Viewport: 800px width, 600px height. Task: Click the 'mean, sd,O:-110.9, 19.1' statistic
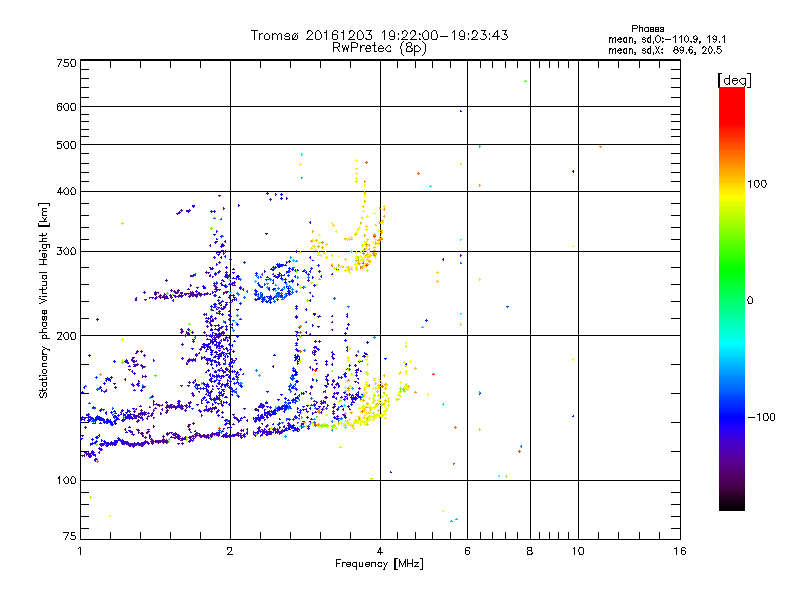pos(667,39)
